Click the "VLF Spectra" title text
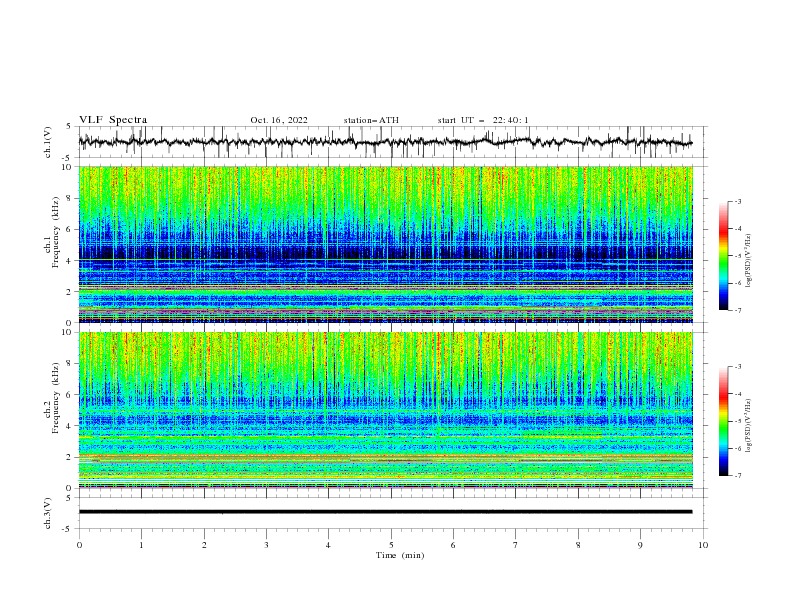This screenshot has height=612, width=792. [x=113, y=120]
